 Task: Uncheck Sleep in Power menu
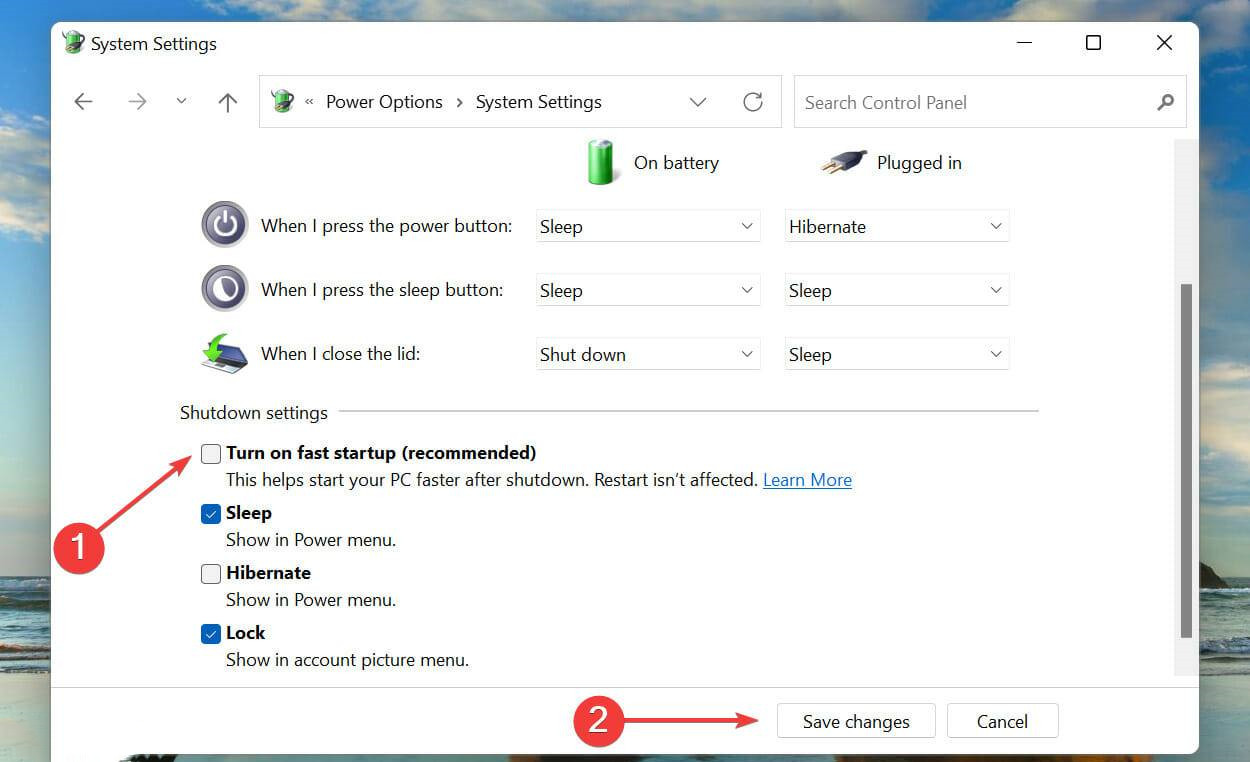tap(210, 513)
